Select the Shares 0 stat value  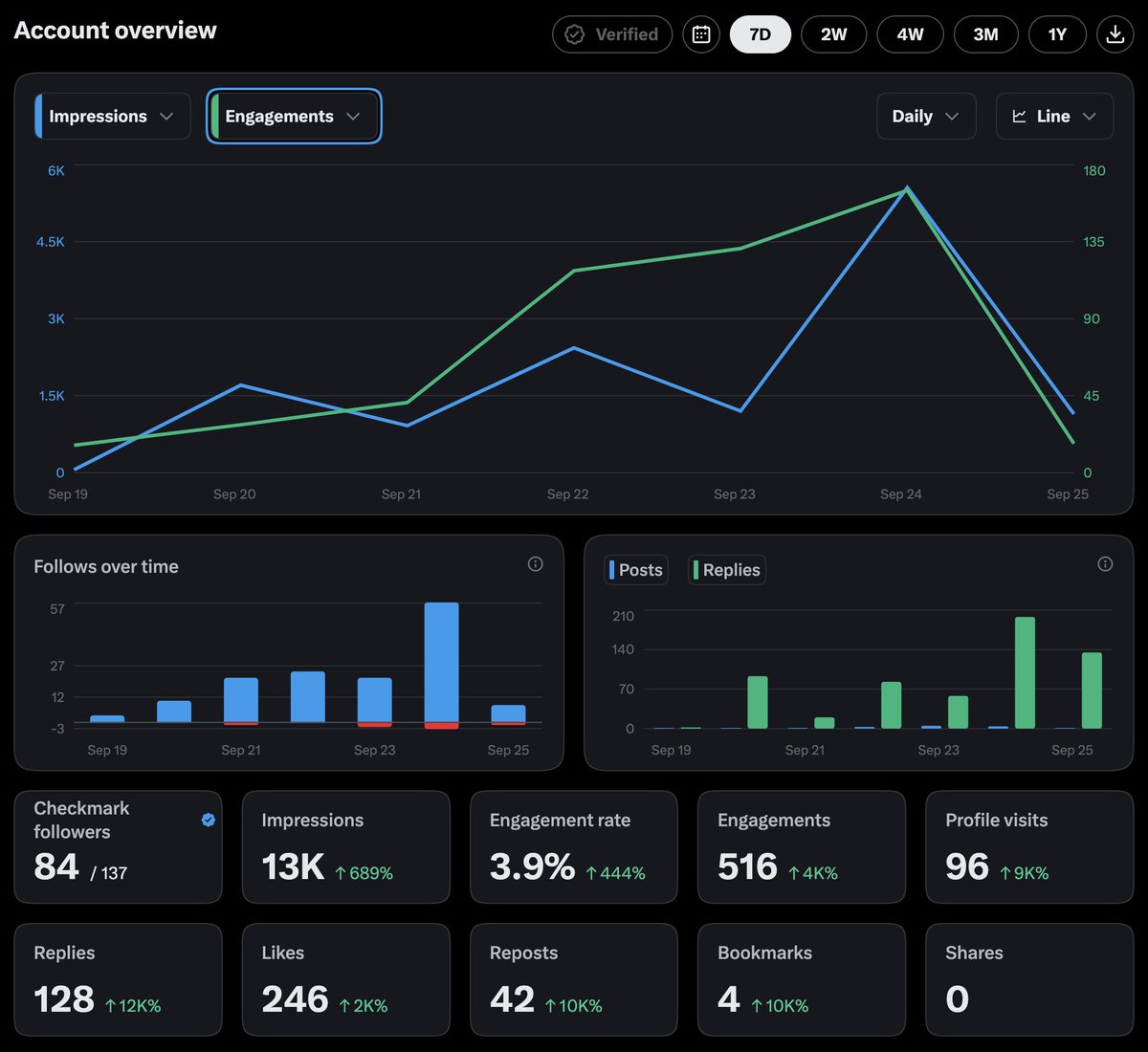(x=957, y=999)
